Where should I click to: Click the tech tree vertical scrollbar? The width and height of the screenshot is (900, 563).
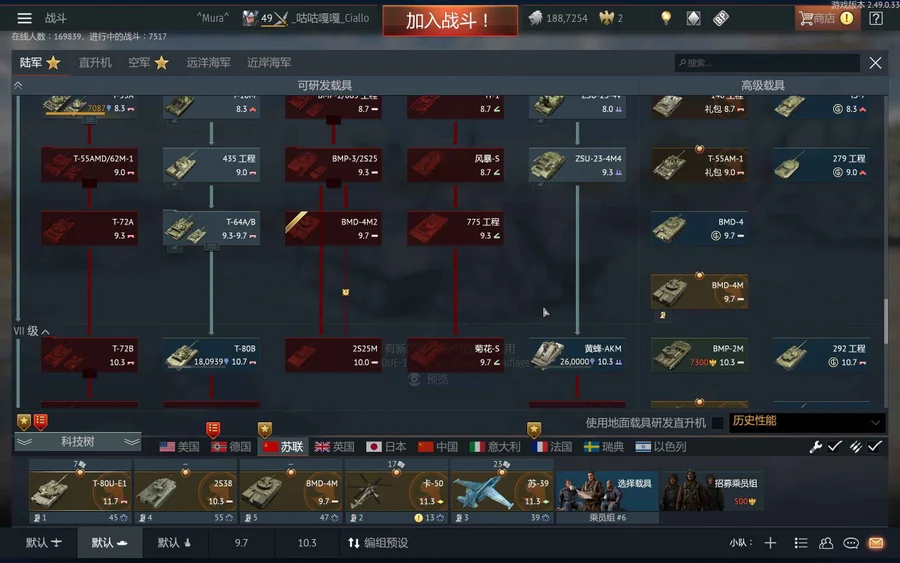[887, 321]
